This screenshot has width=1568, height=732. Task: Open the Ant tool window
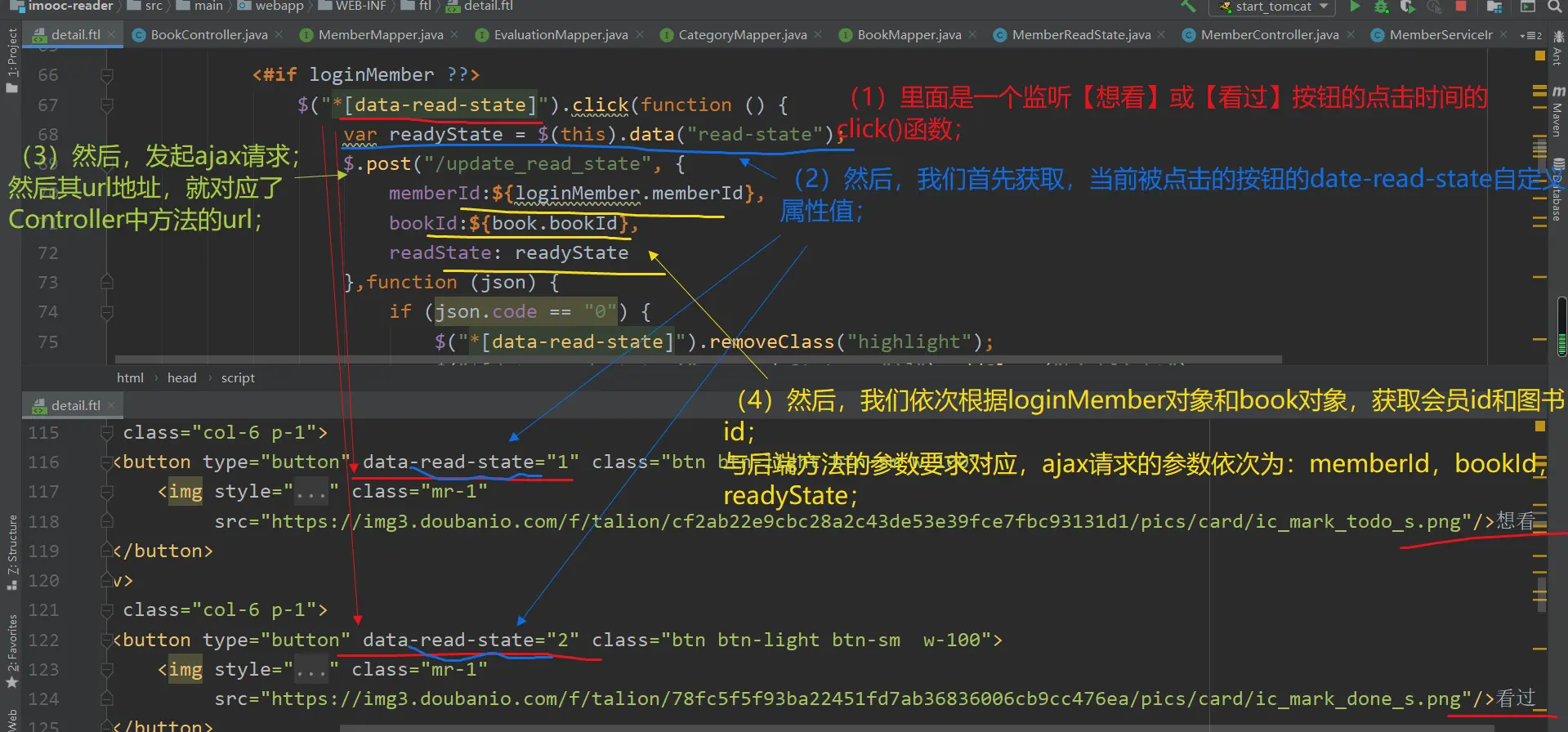pos(1558,47)
